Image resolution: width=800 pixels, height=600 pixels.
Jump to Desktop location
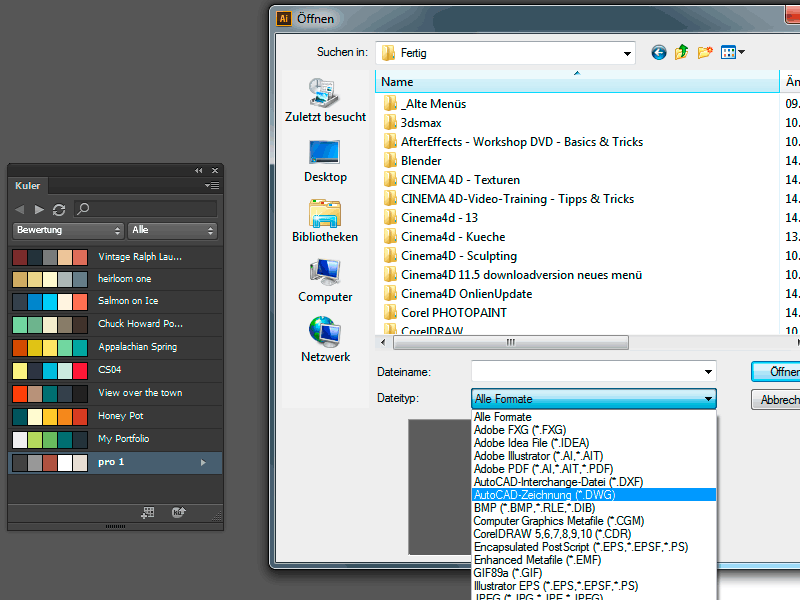click(x=325, y=161)
